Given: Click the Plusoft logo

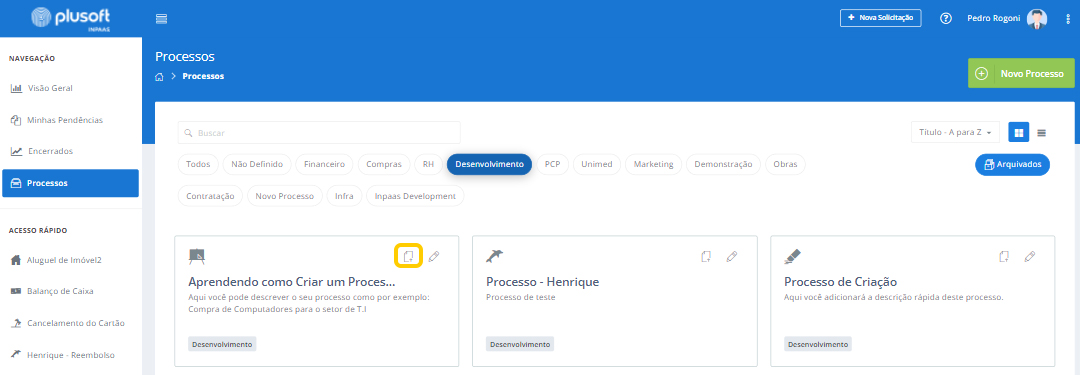Looking at the screenshot, I should click(x=71, y=19).
